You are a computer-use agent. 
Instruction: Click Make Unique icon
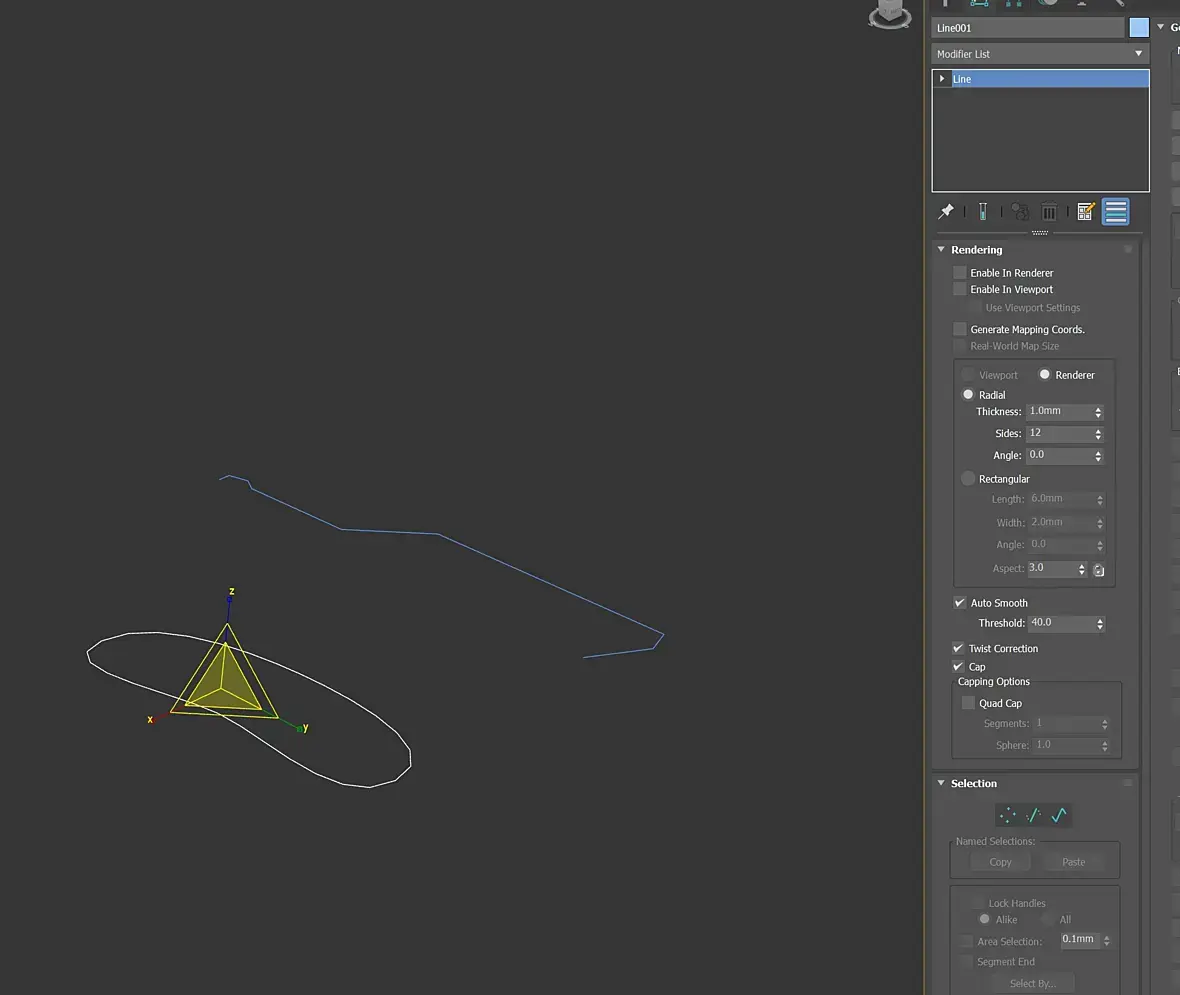pos(1020,211)
